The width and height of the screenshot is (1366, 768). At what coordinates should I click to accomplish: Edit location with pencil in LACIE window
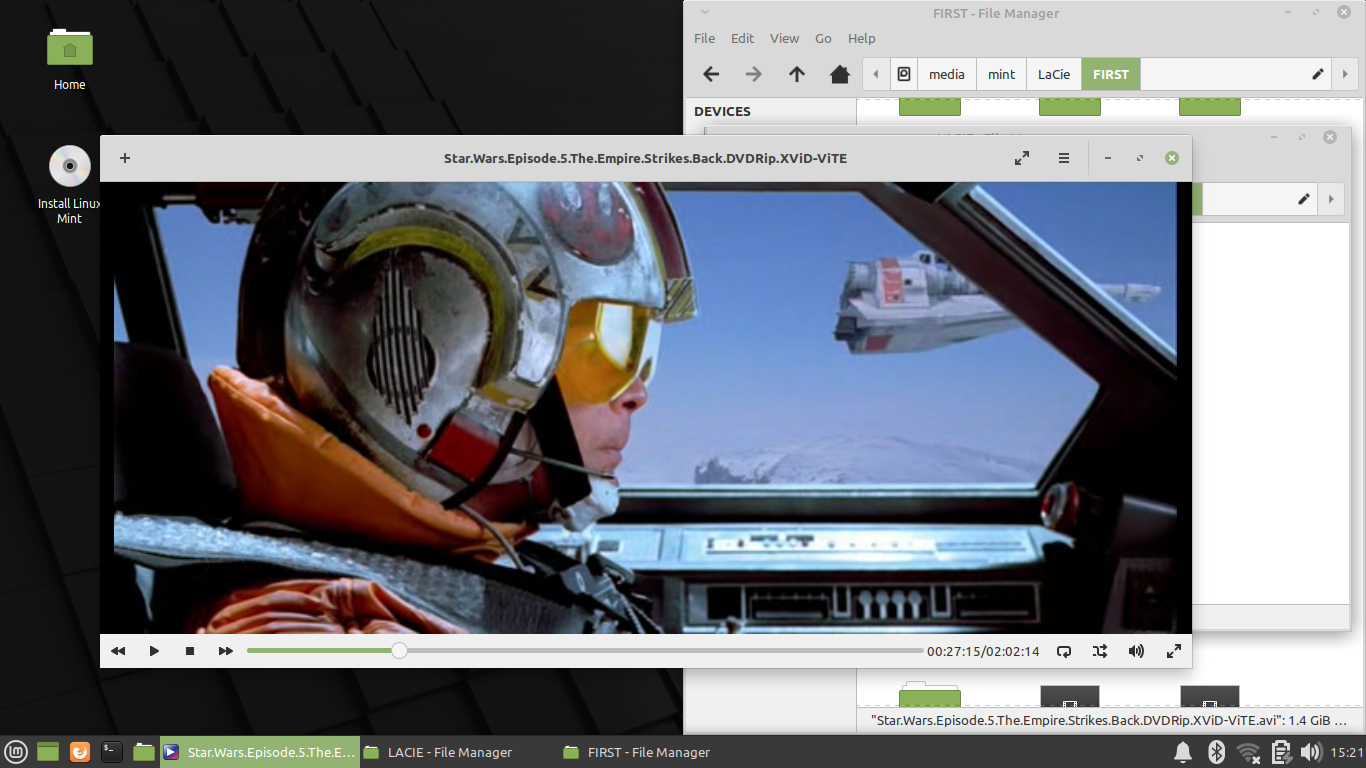pos(1304,198)
